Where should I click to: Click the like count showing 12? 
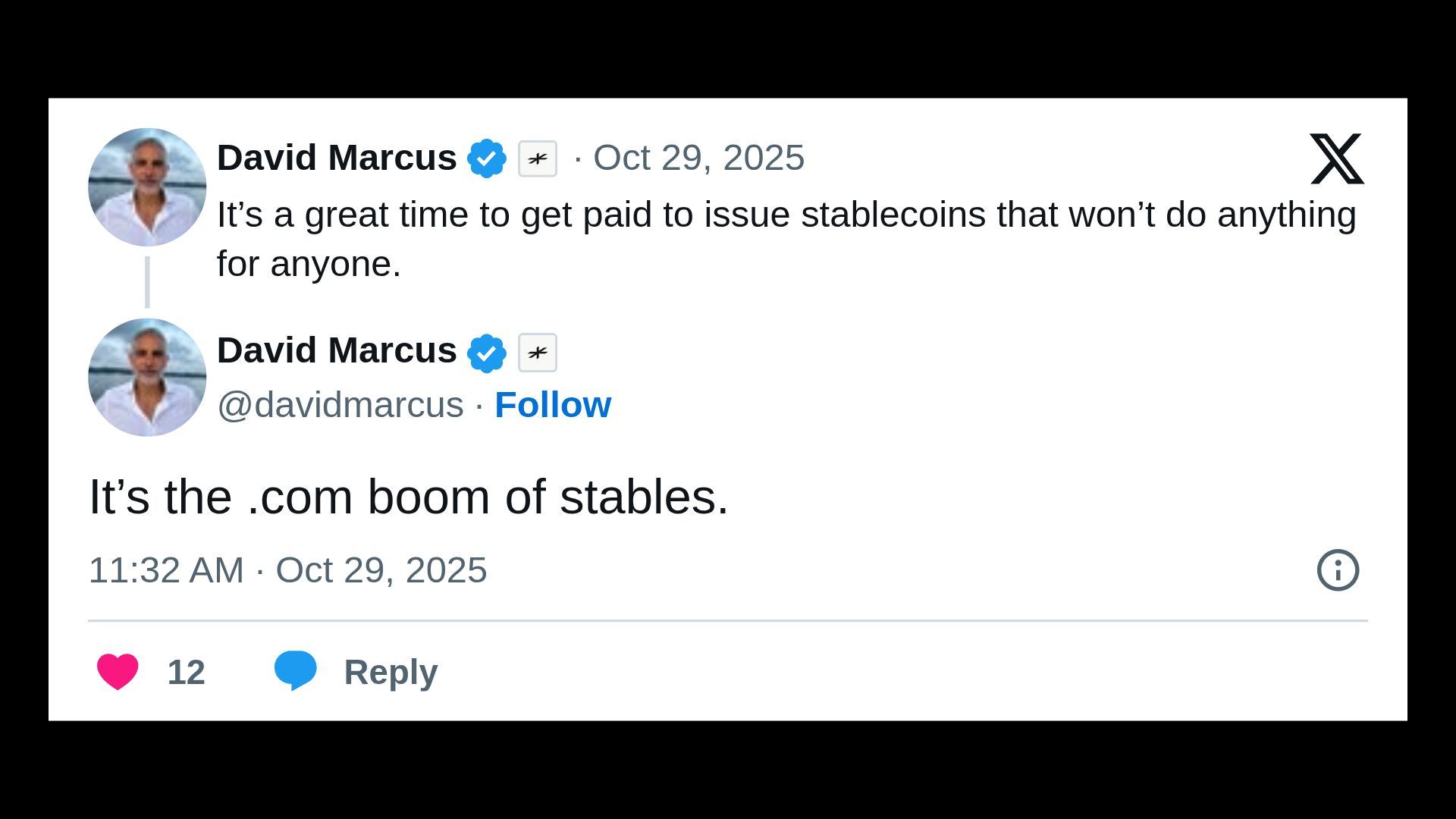tap(186, 670)
